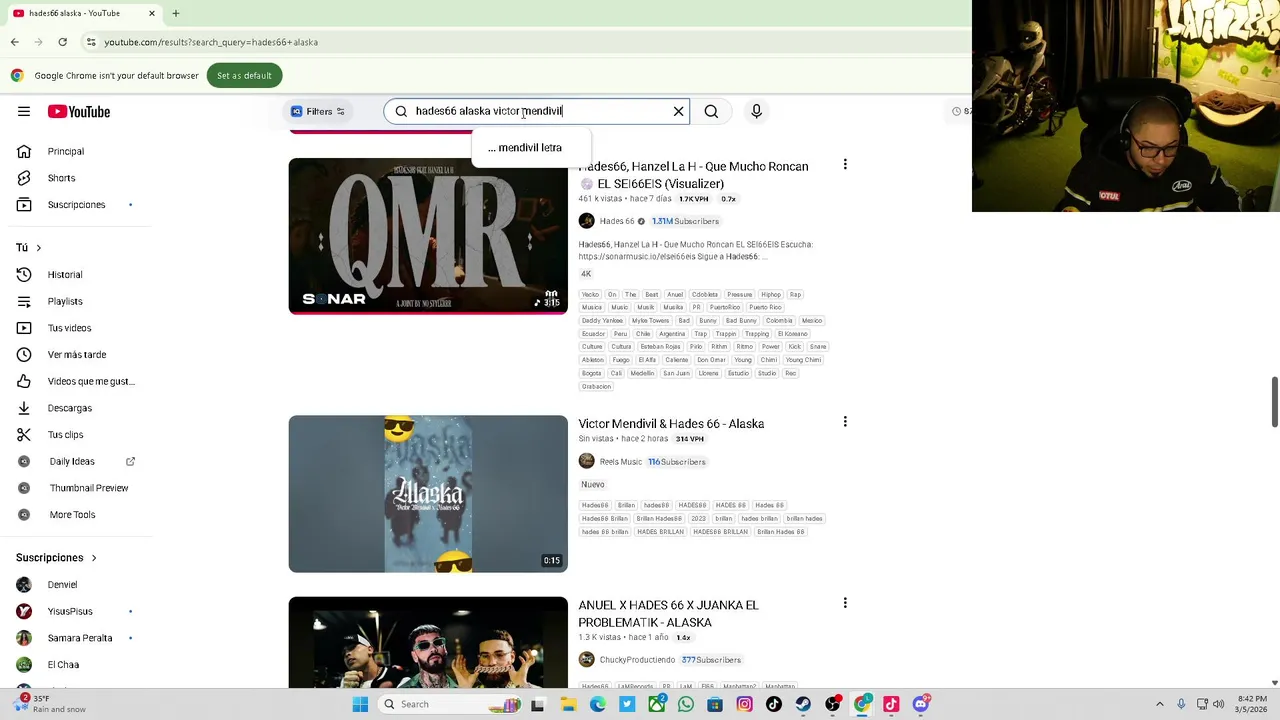This screenshot has height=720, width=1280.
Task: Submit search with the magnifier button
Action: point(711,111)
